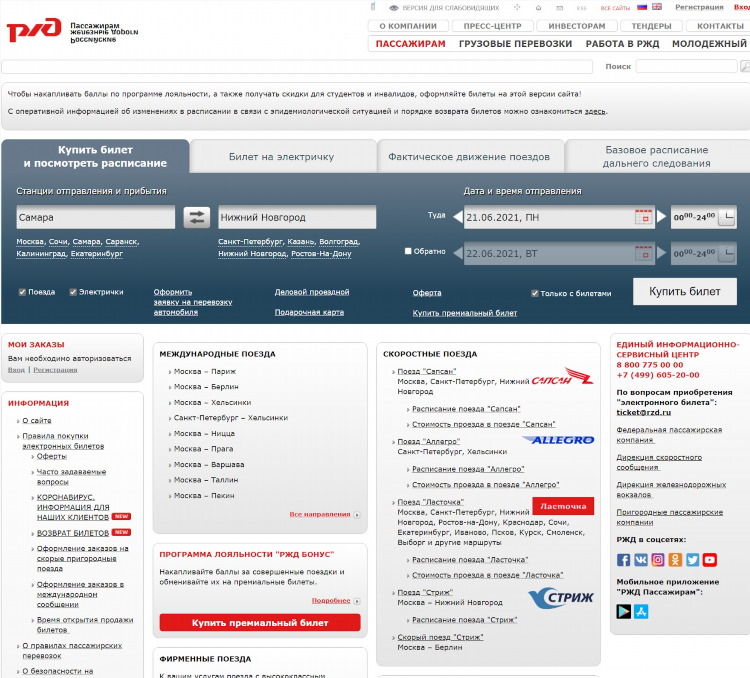Click the envelope mail icon in top bar
The height and width of the screenshot is (678, 750).
[x=560, y=8]
